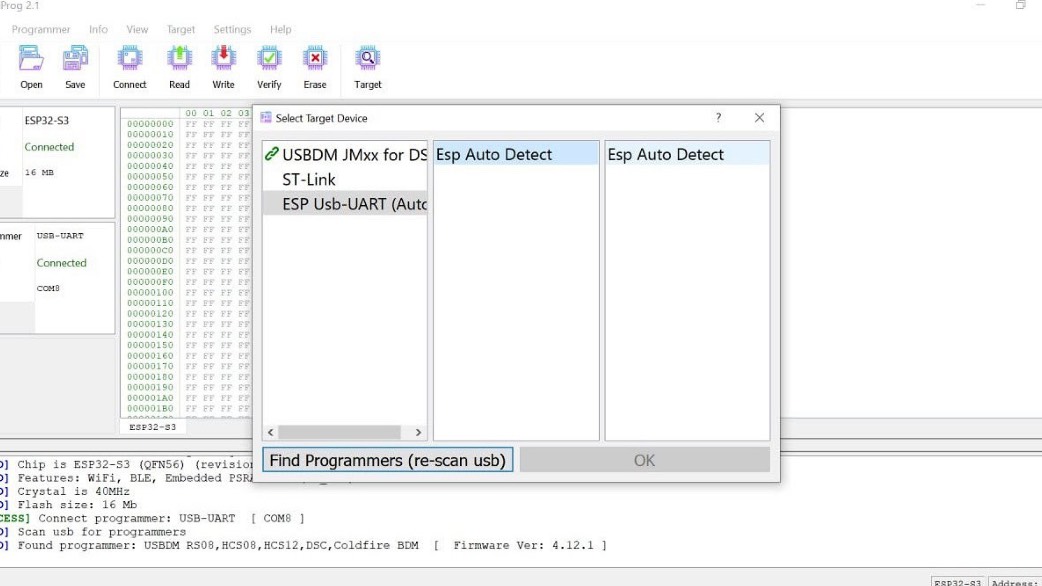
Task: Select Esp Auto Detect in the middle list
Action: [x=516, y=154]
